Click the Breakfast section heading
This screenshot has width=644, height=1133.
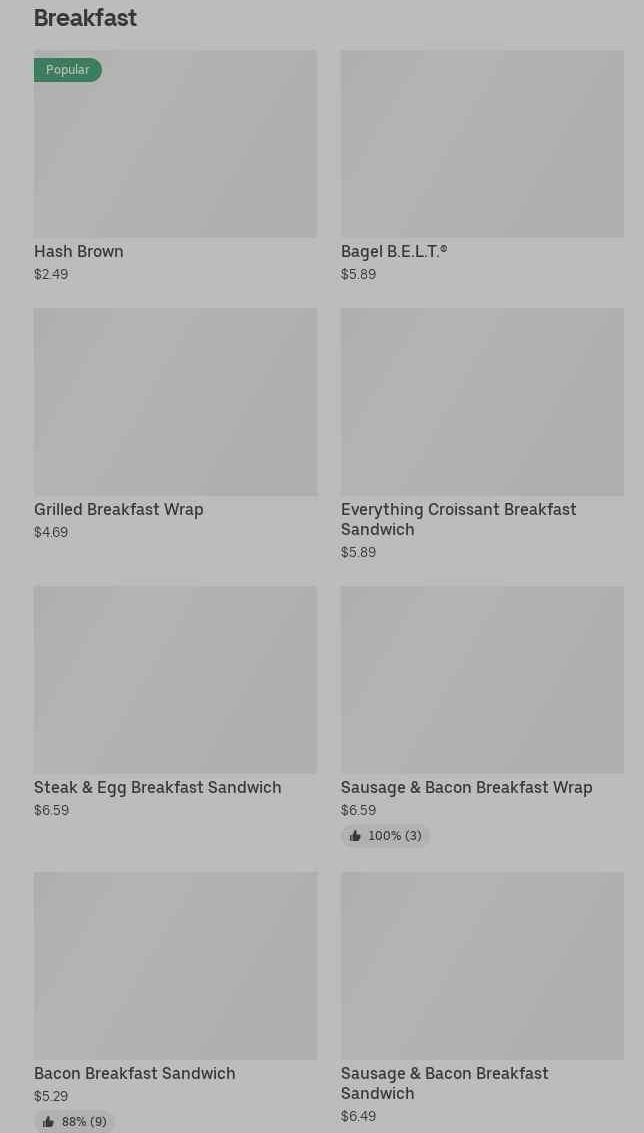[85, 18]
